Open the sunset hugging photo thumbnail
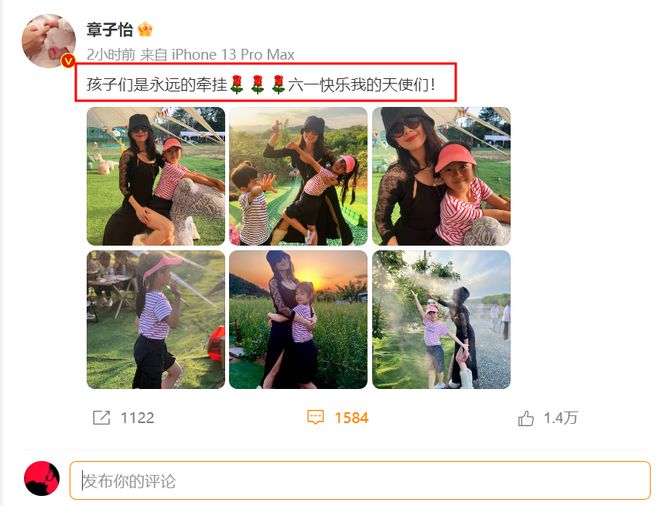This screenshot has height=506, width=660. point(298,320)
